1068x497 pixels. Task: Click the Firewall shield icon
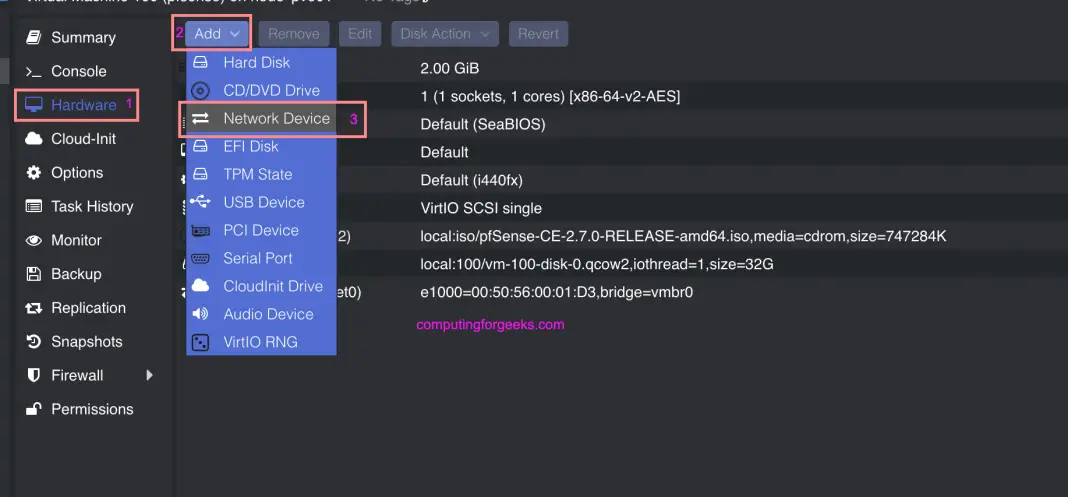click(34, 376)
